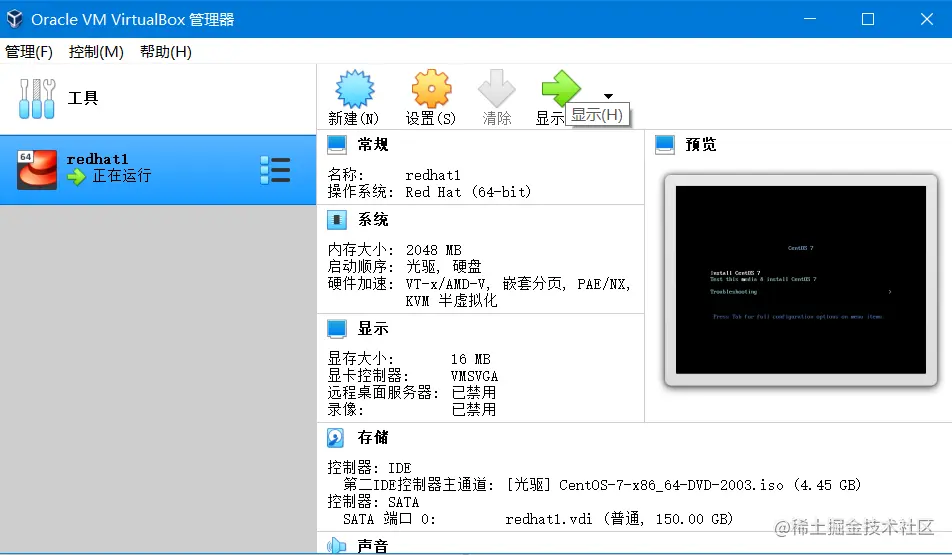Click the General (常规) section icon

pyautogui.click(x=337, y=145)
